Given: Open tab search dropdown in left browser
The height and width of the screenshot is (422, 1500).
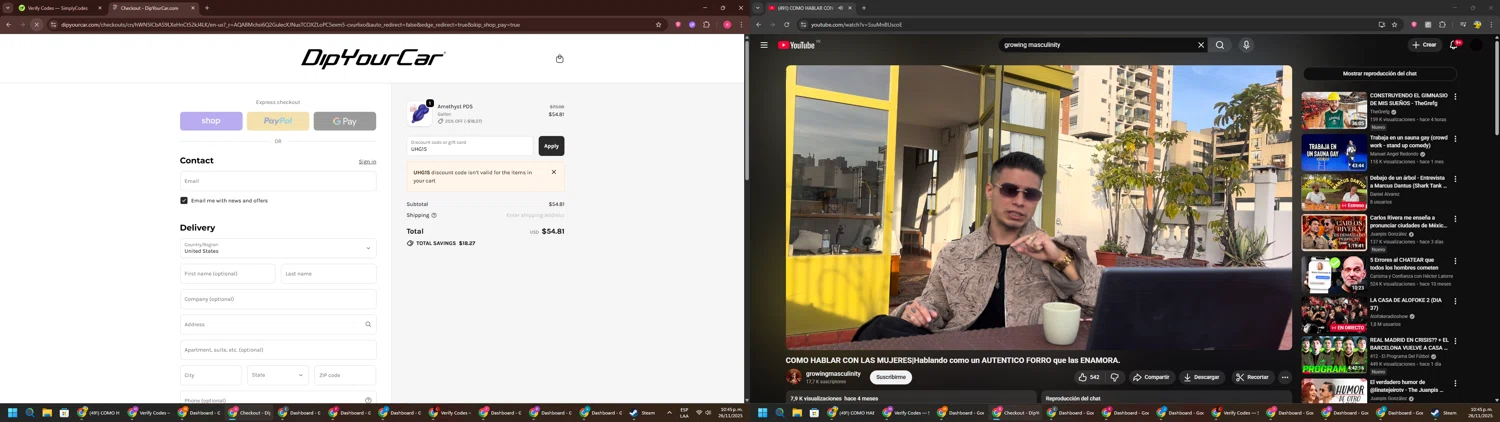Looking at the screenshot, I should point(7,8).
